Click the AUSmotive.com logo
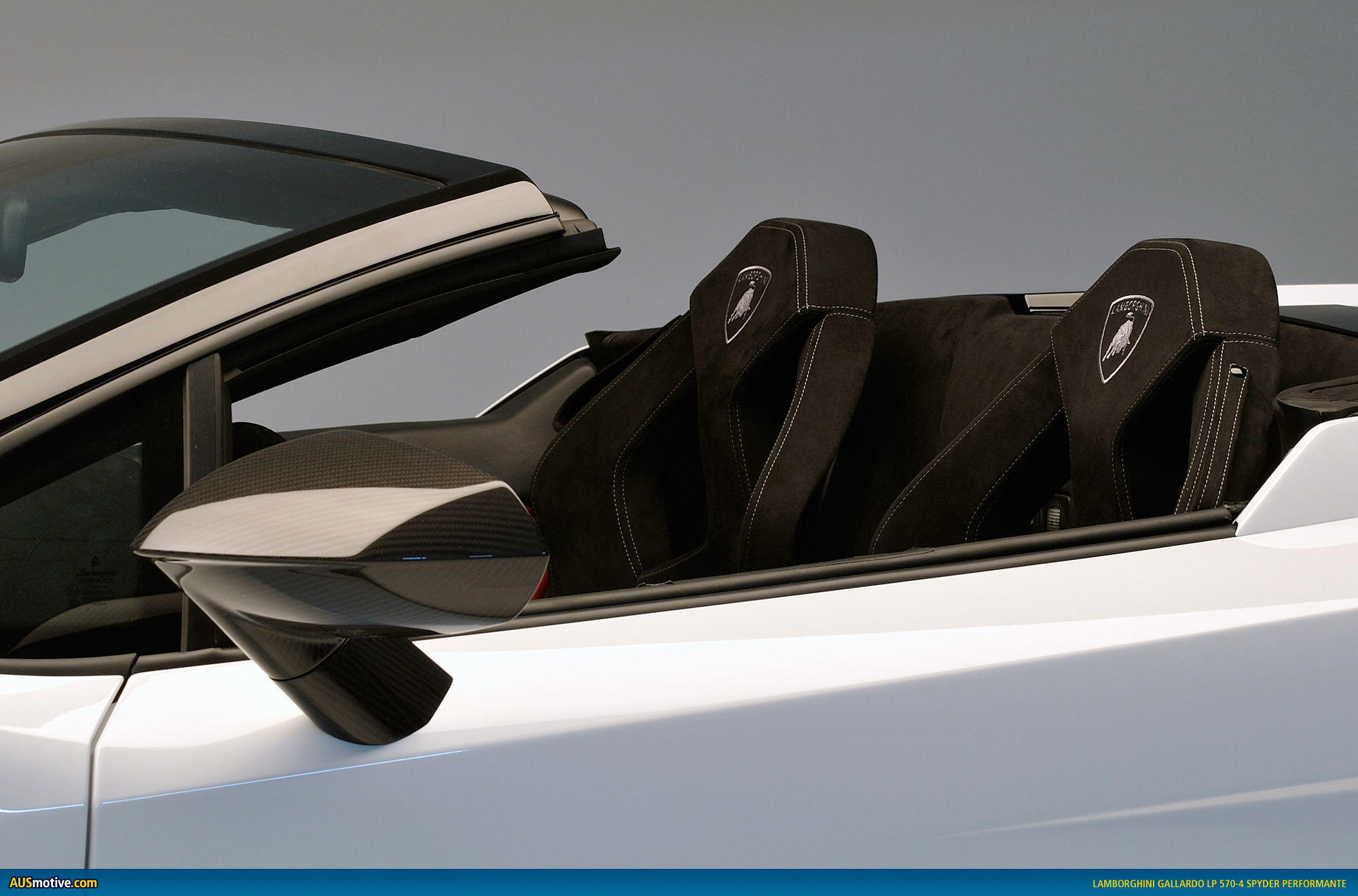Image resolution: width=1358 pixels, height=896 pixels. (53, 883)
